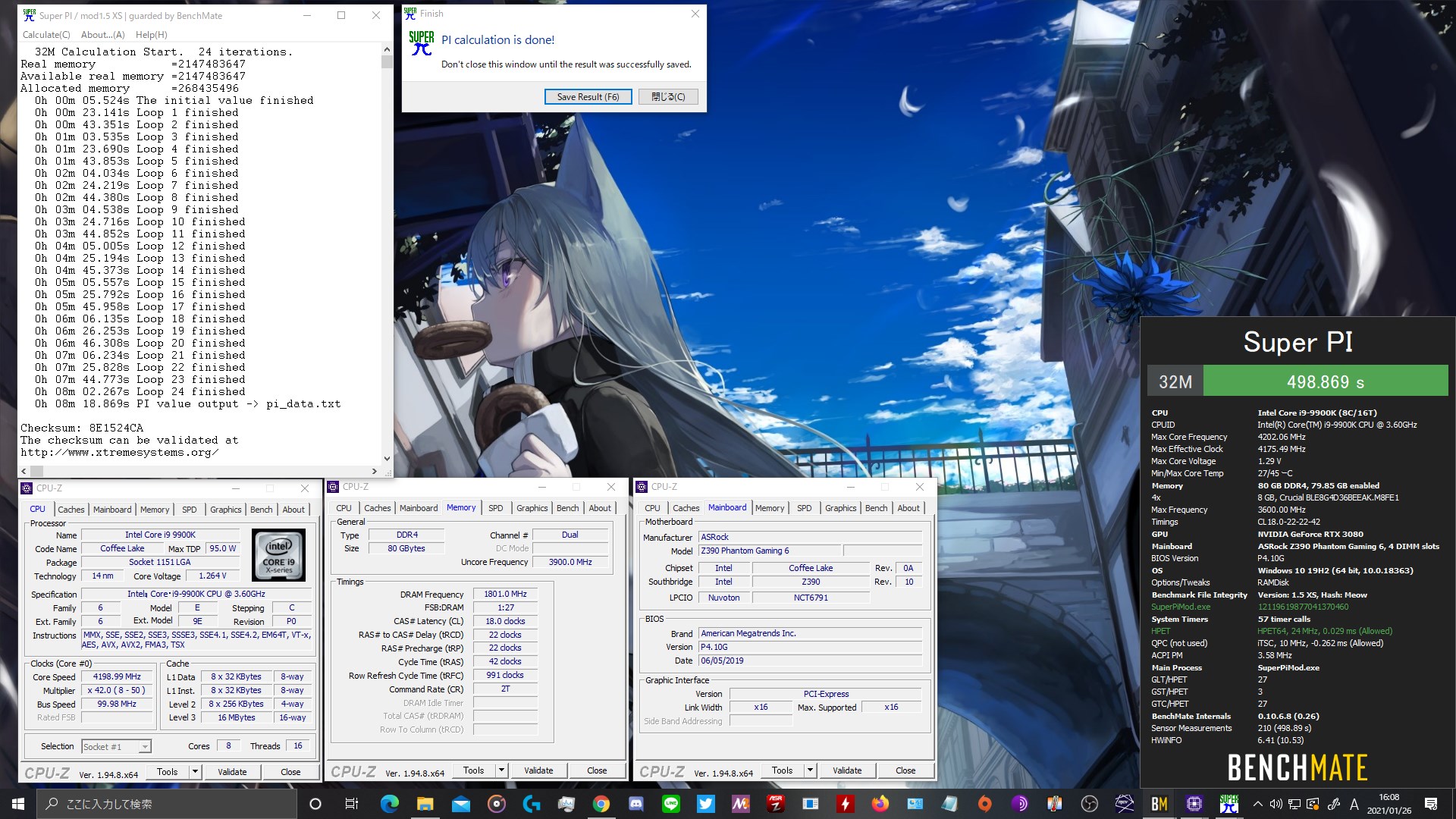Open Discord from taskbar
1456x819 pixels.
636,804
